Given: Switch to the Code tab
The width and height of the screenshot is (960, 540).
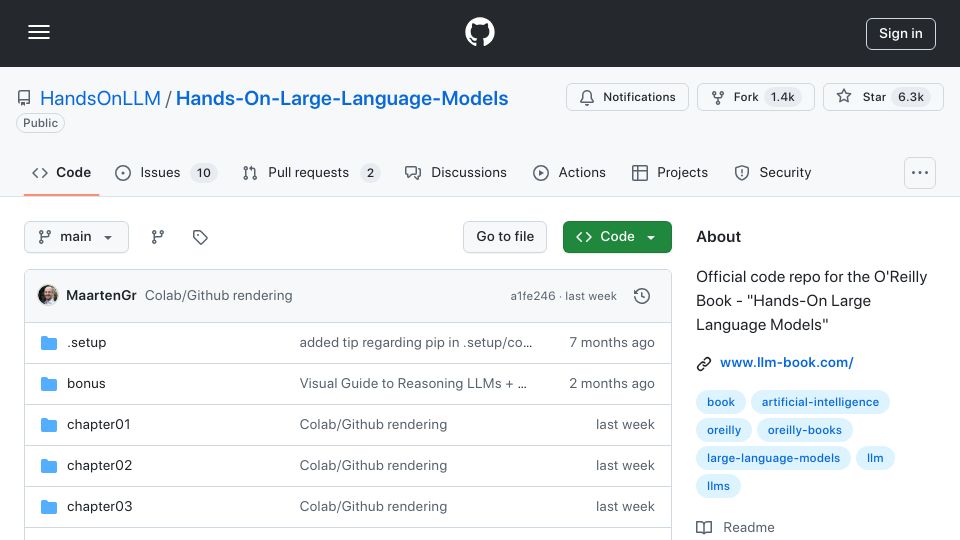Looking at the screenshot, I should tap(61, 173).
